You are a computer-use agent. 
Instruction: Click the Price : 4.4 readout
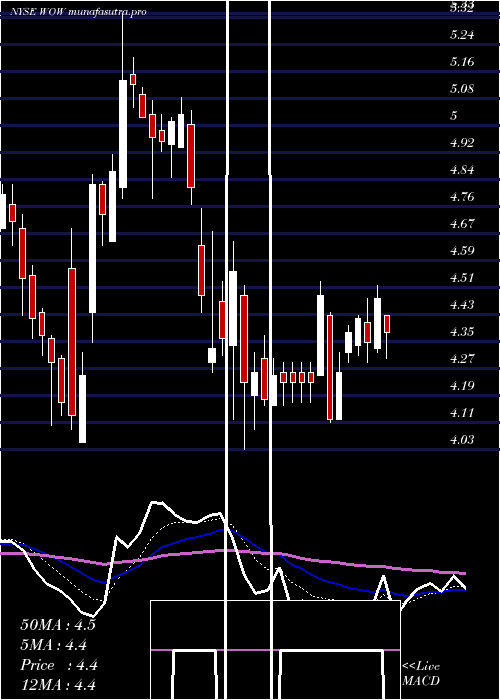[x=59, y=665]
